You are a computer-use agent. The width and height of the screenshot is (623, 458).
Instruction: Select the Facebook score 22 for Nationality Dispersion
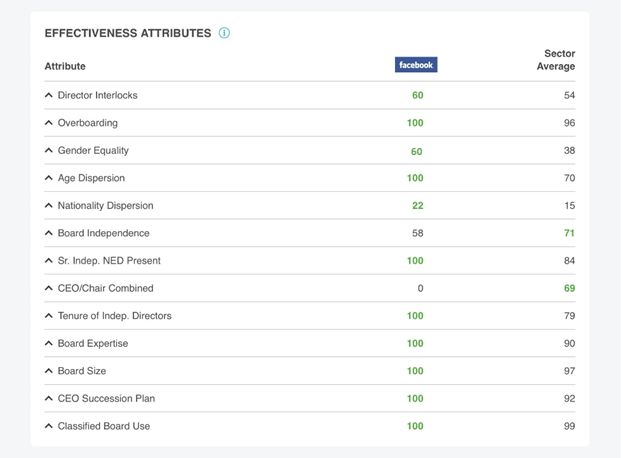point(417,206)
